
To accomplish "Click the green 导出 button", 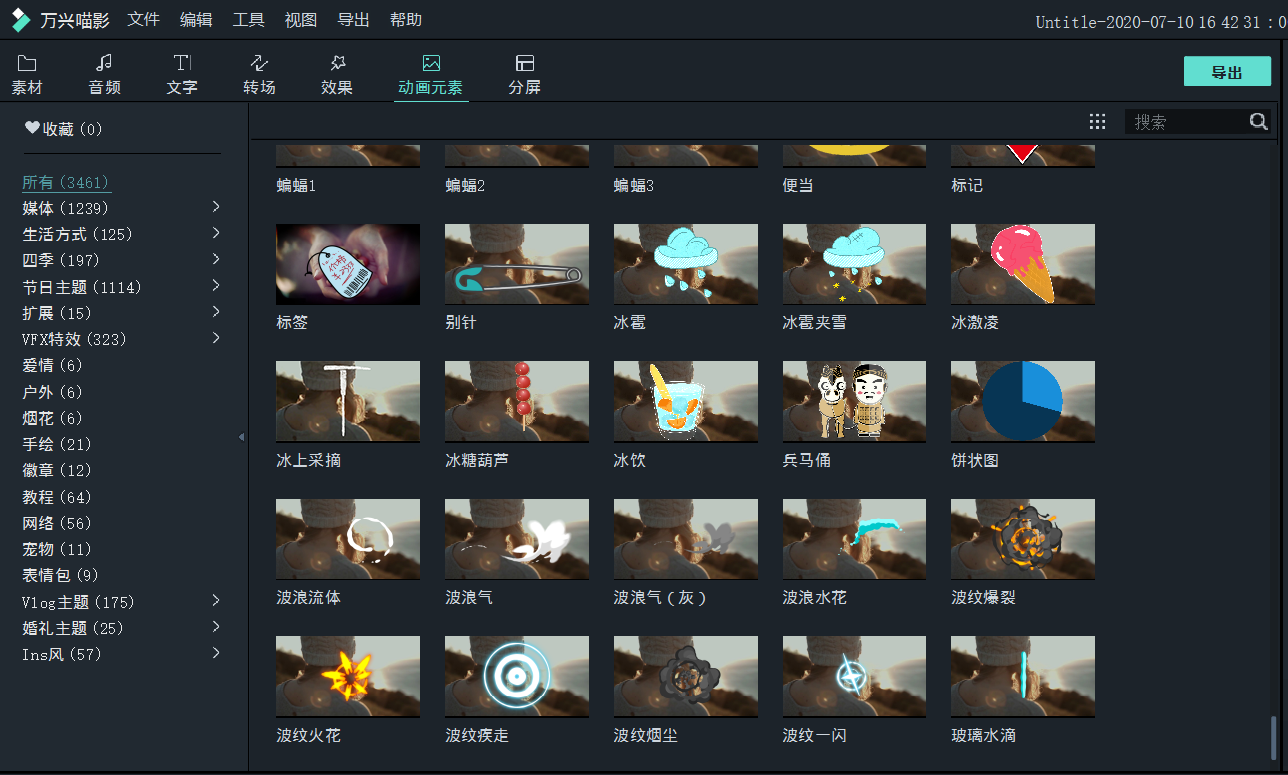I will pyautogui.click(x=1227, y=72).
